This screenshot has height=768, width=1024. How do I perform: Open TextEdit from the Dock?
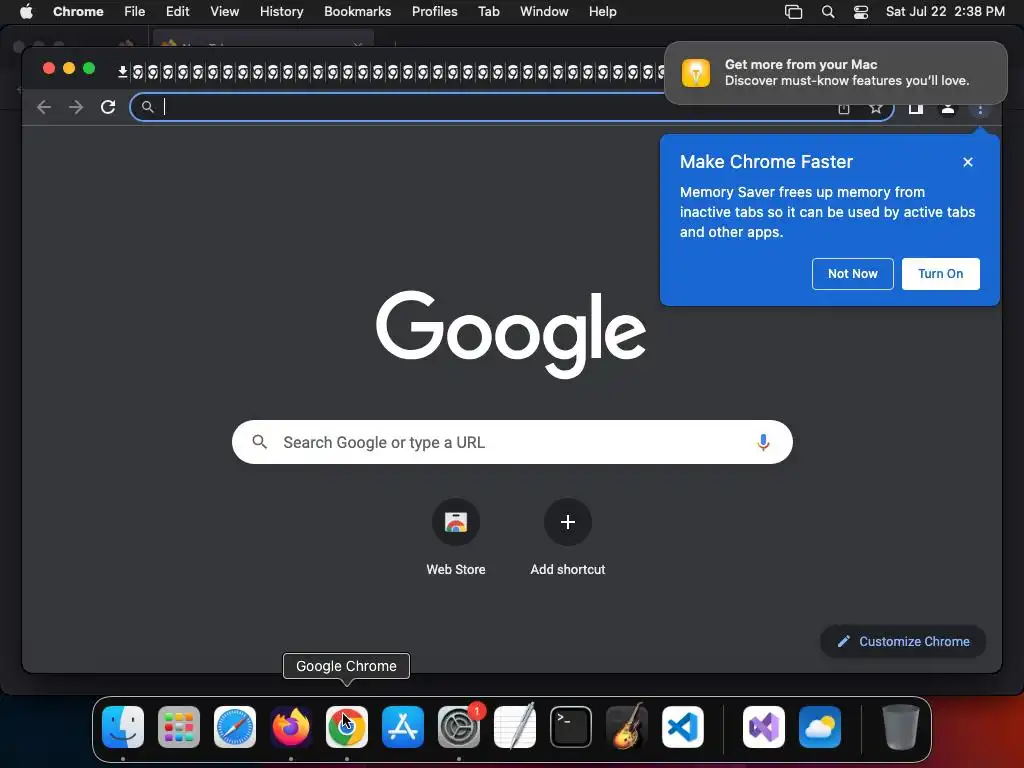(x=515, y=727)
